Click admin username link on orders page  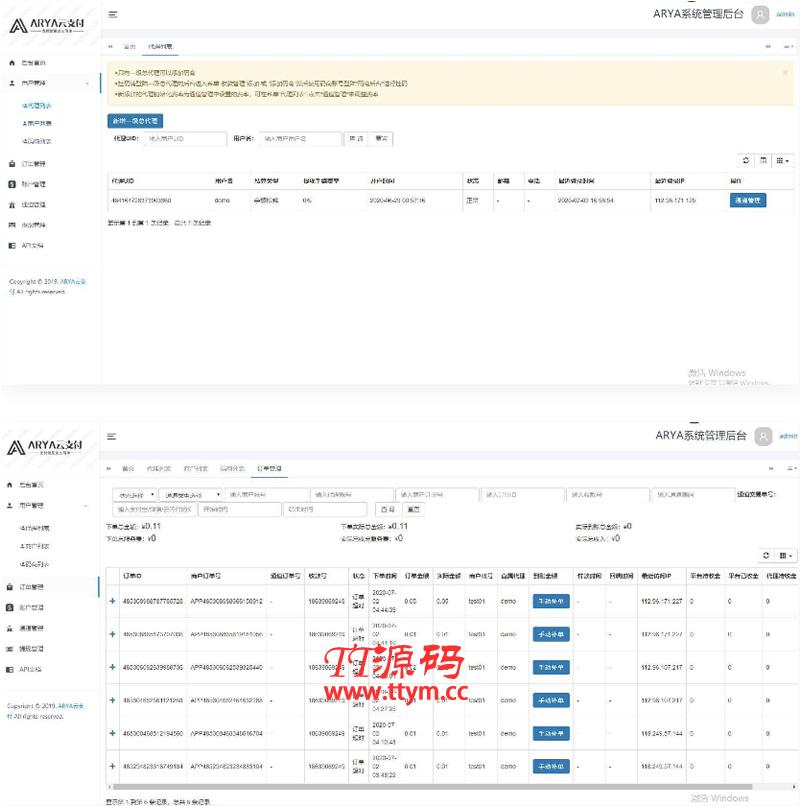pos(788,436)
